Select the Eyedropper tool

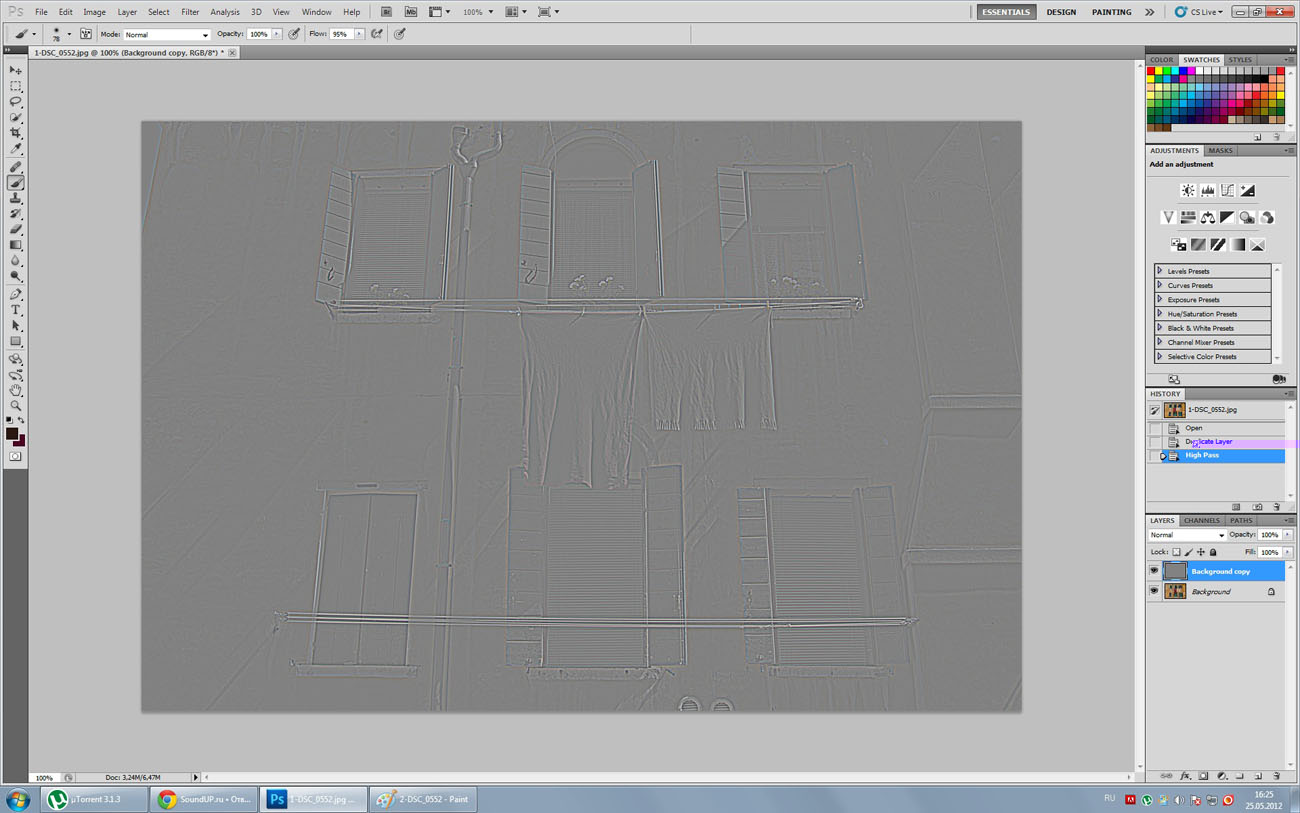point(16,149)
